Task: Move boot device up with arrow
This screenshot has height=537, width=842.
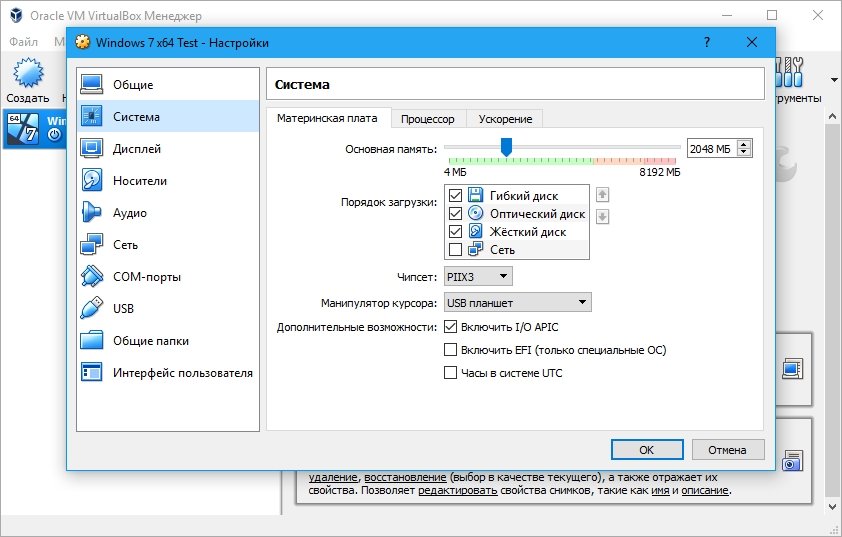Action: [602, 195]
